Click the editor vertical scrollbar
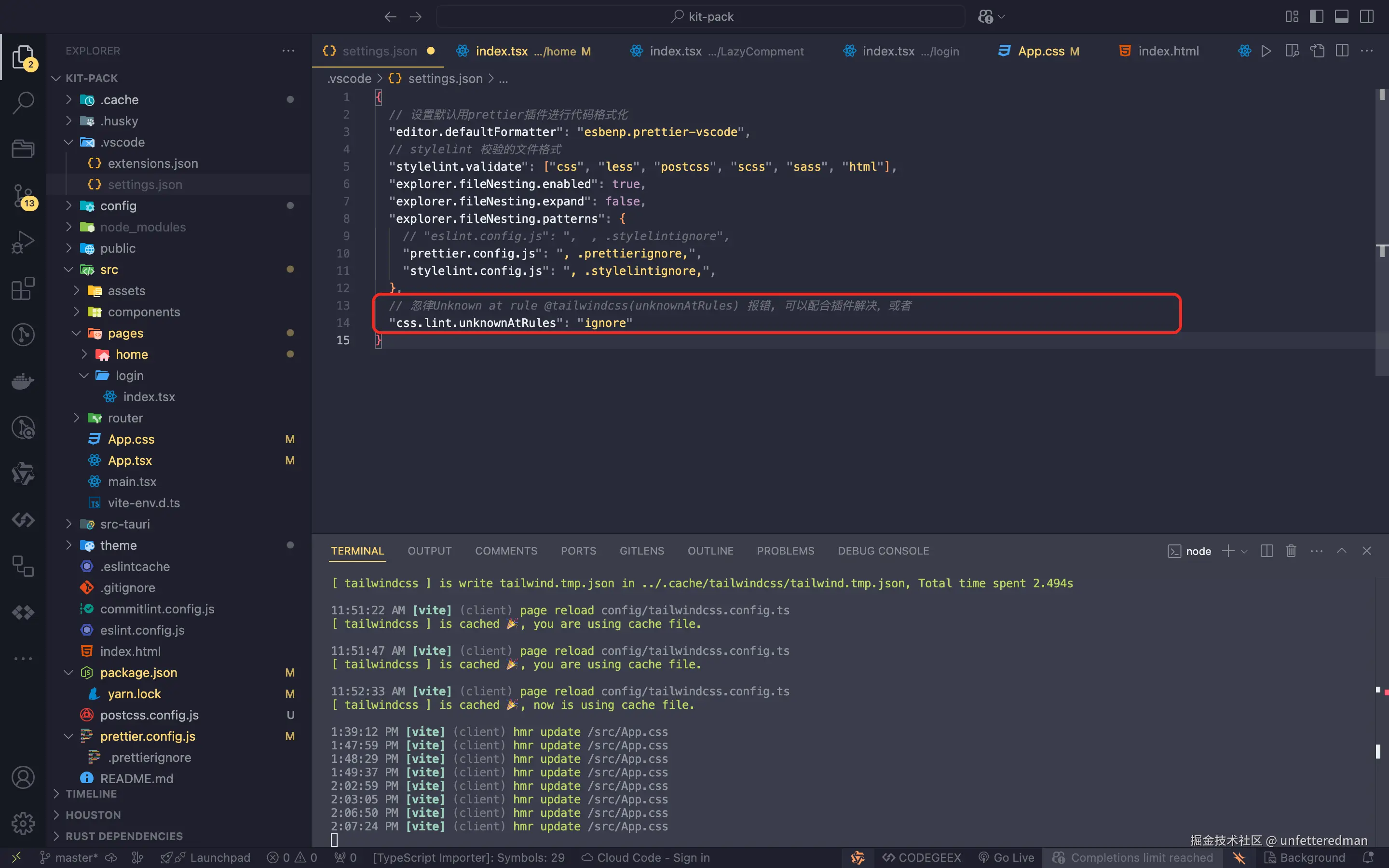Screen dimensions: 1389x868 click(1382, 230)
